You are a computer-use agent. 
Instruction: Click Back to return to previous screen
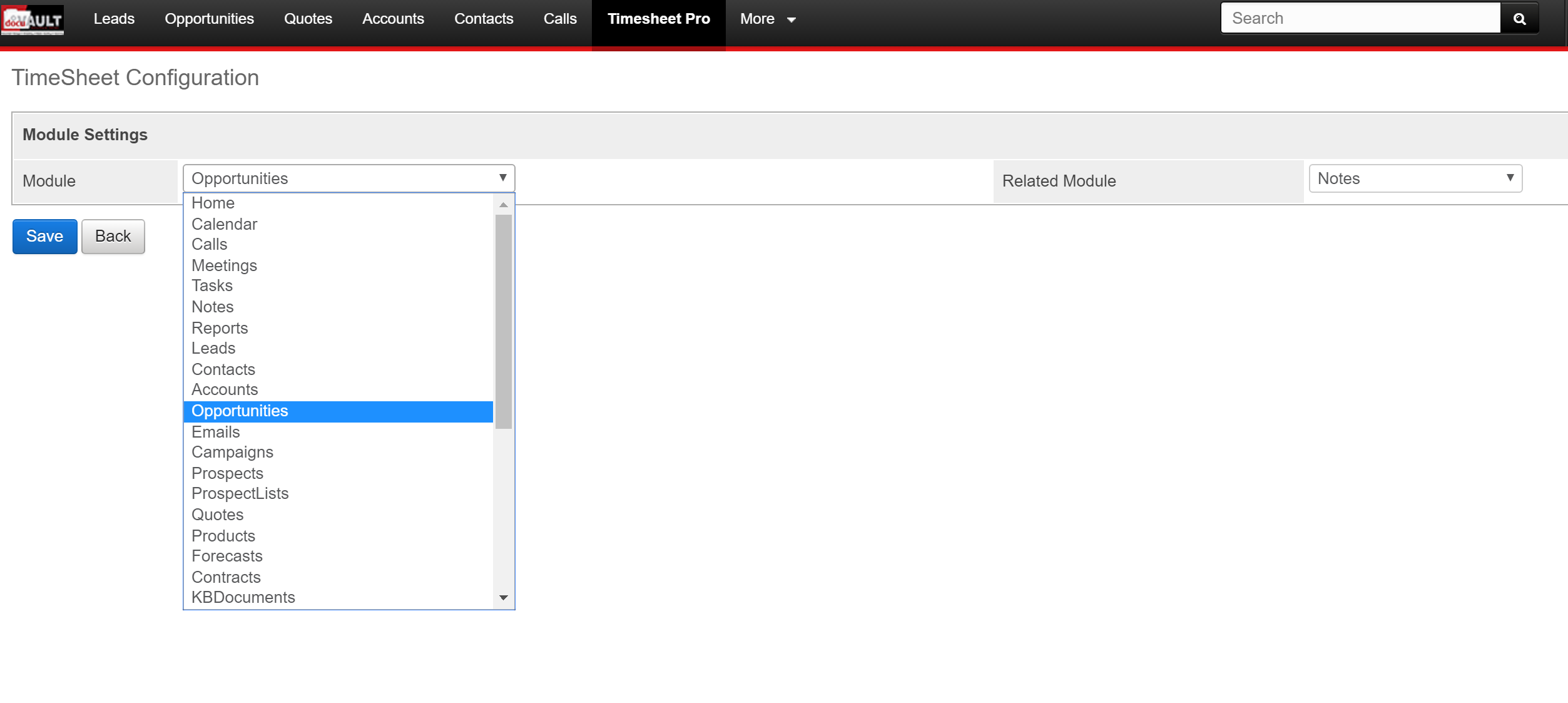coord(113,236)
